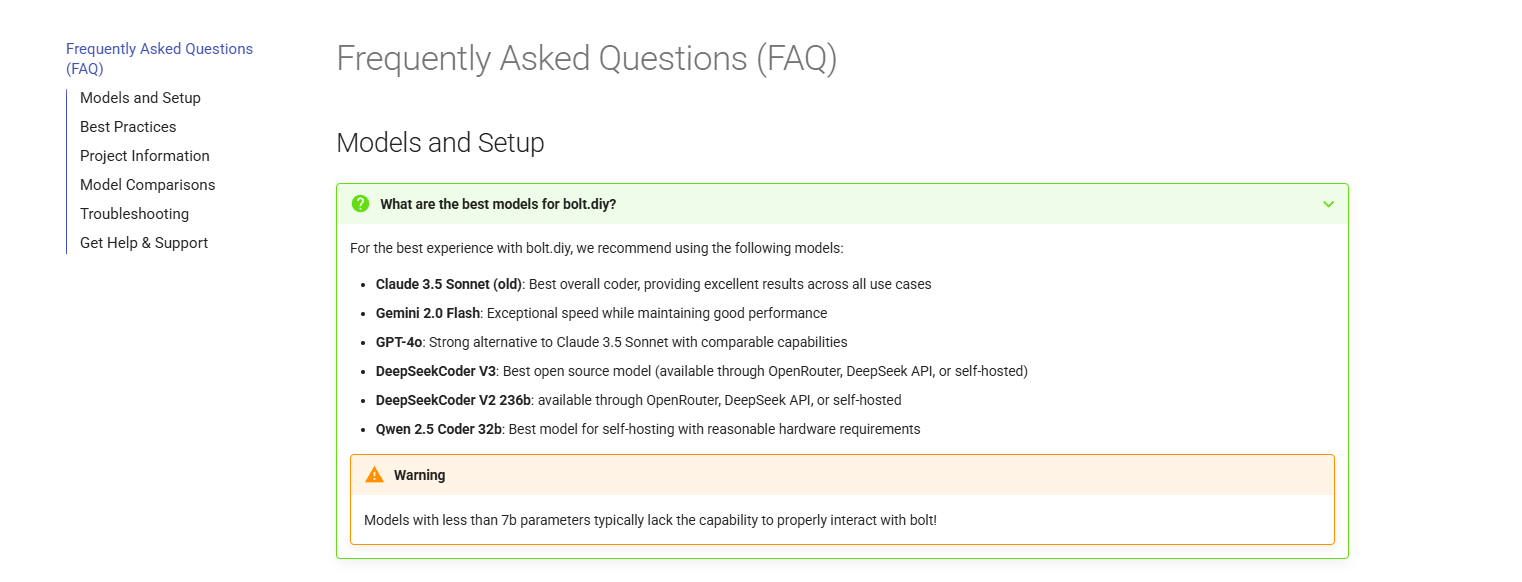Screen dimensions: 1522x582
Task: Click the green question mark icon
Action: (361, 204)
